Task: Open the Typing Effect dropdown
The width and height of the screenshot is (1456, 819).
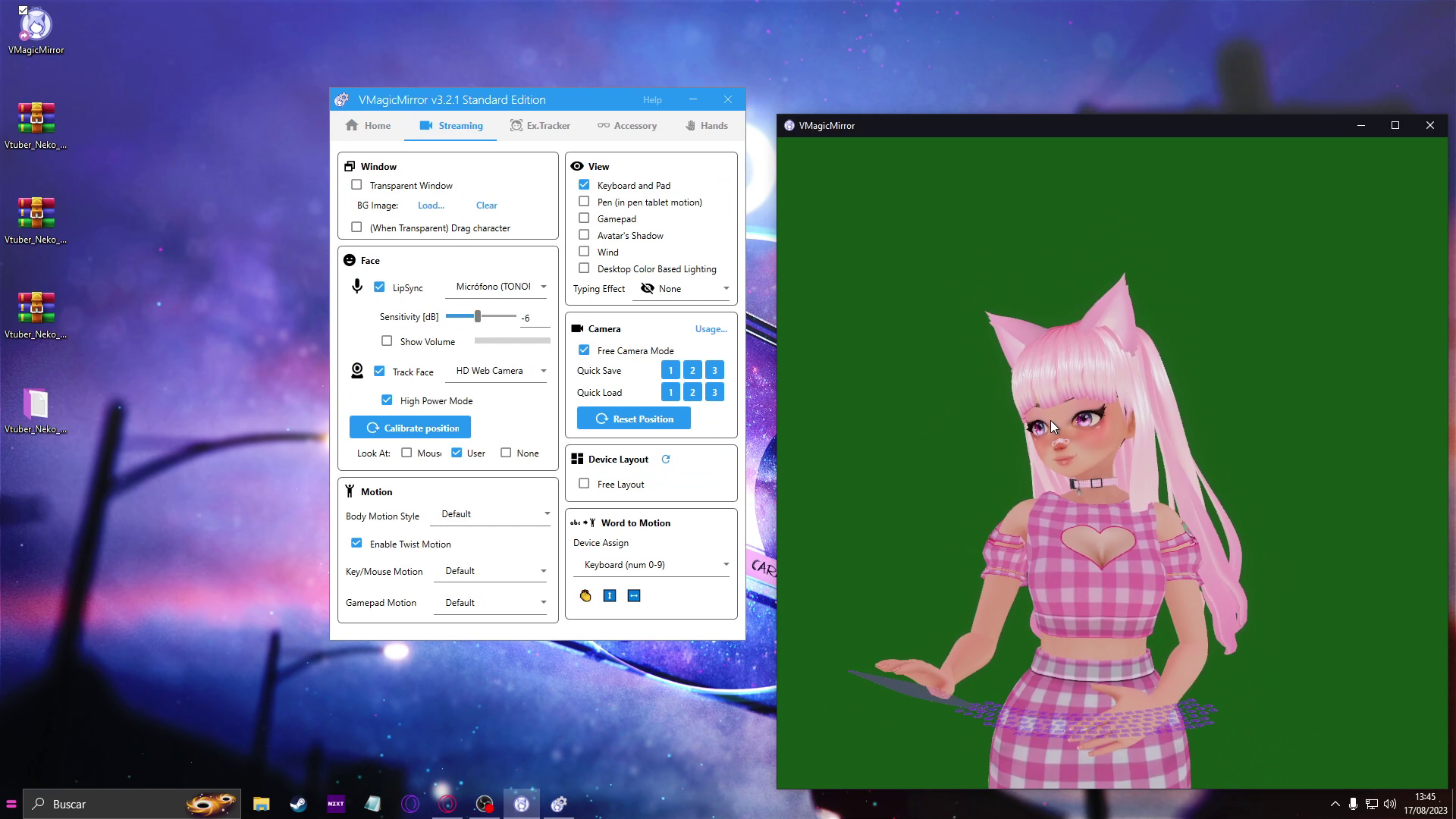Action: [x=680, y=288]
